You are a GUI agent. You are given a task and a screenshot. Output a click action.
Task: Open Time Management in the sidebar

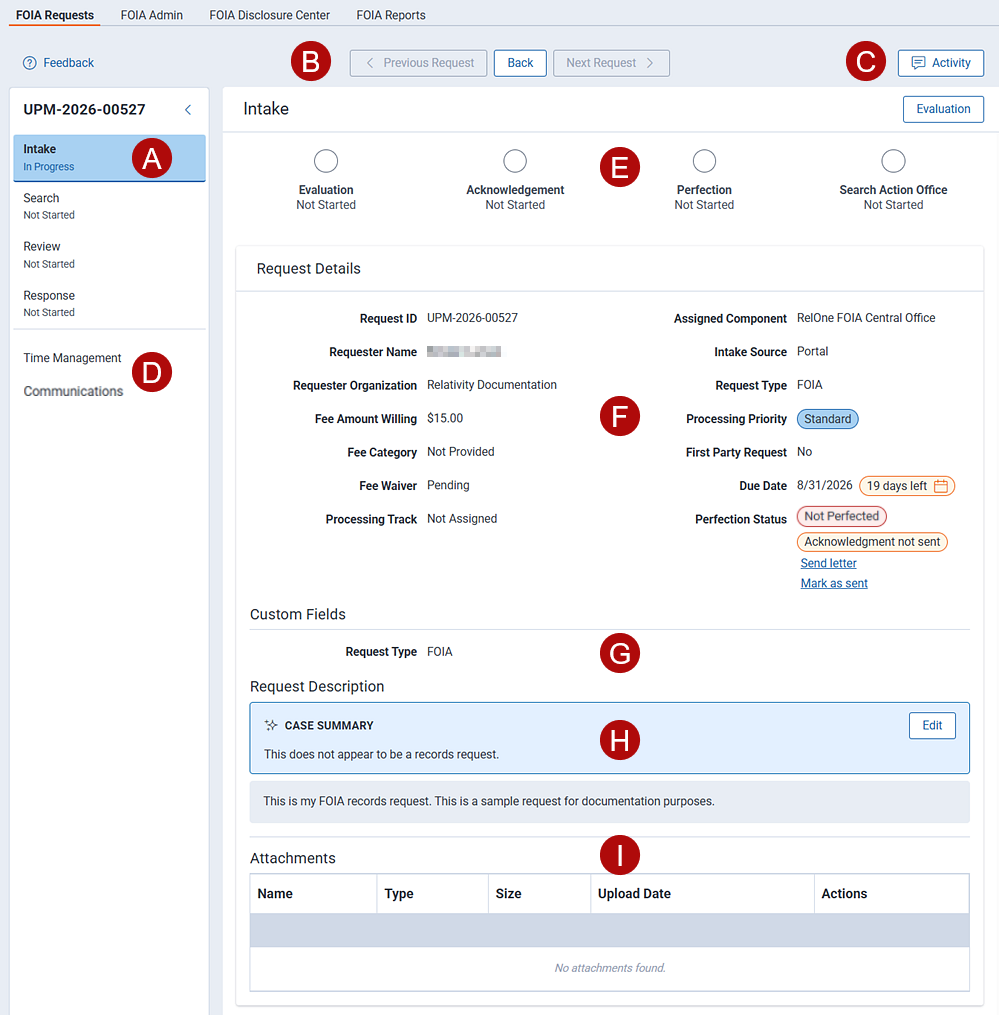pos(72,358)
